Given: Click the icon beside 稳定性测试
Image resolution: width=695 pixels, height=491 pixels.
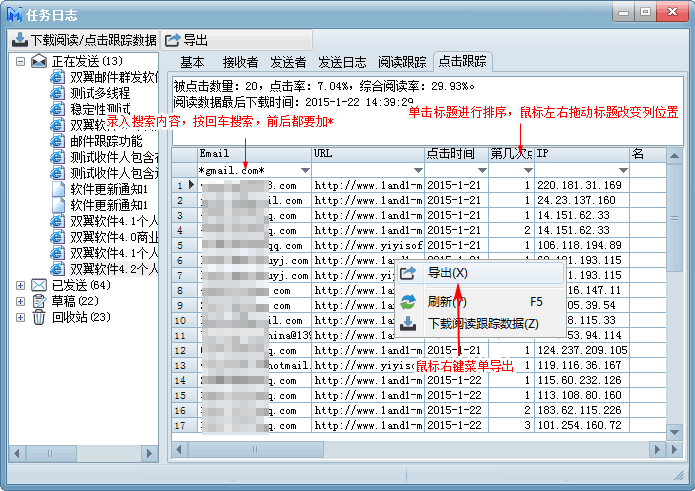Looking at the screenshot, I should [58, 109].
